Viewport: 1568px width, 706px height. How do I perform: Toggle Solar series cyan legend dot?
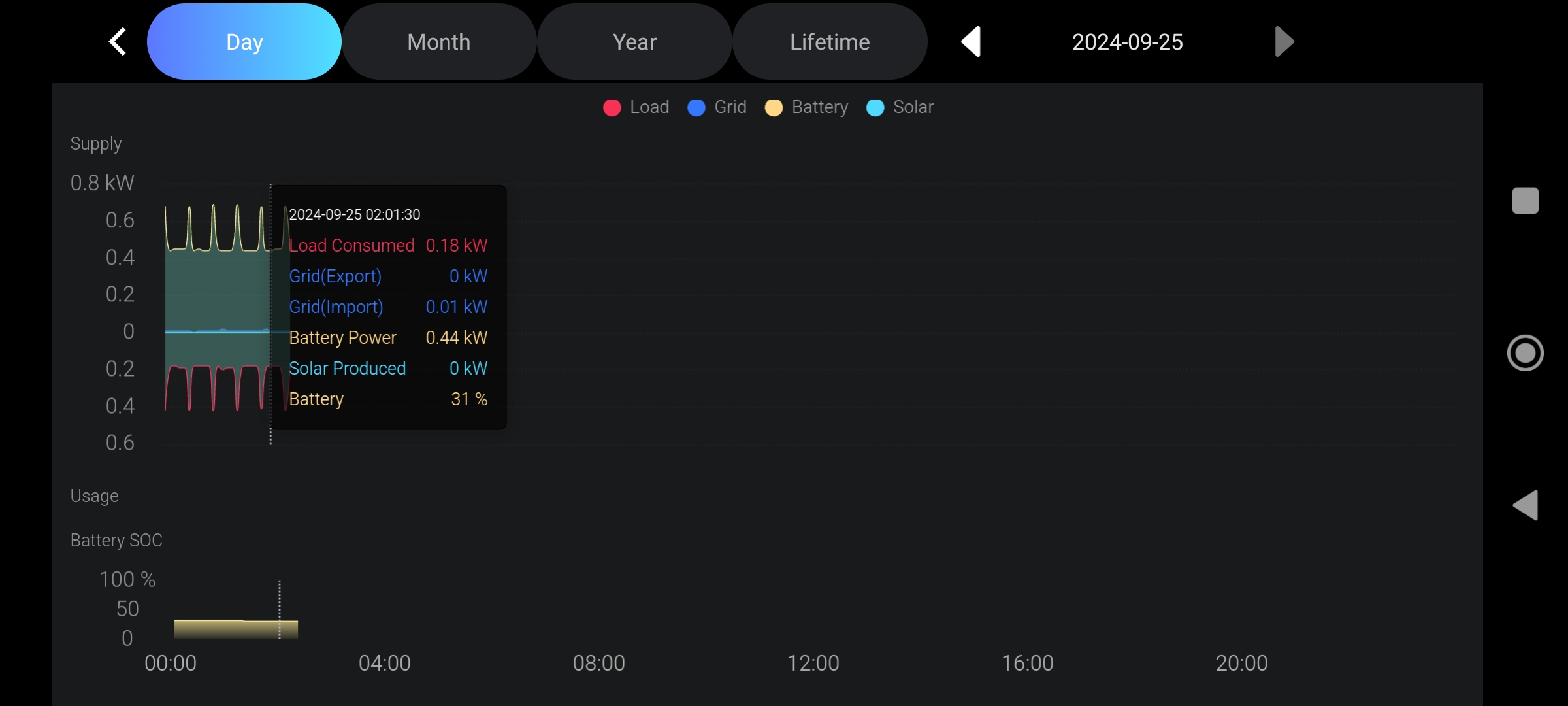click(x=875, y=108)
